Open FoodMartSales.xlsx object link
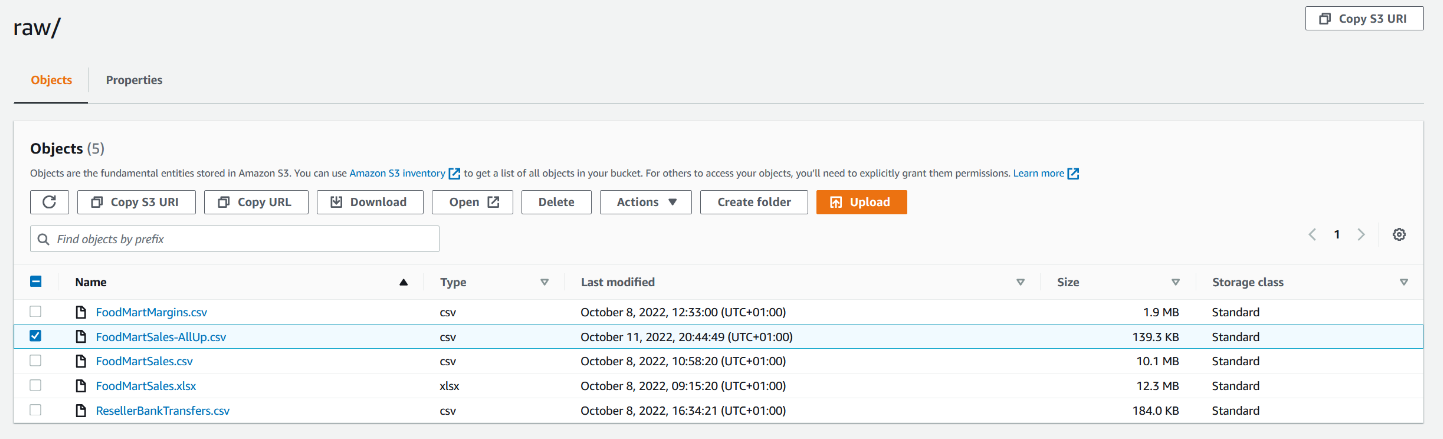 [x=146, y=386]
